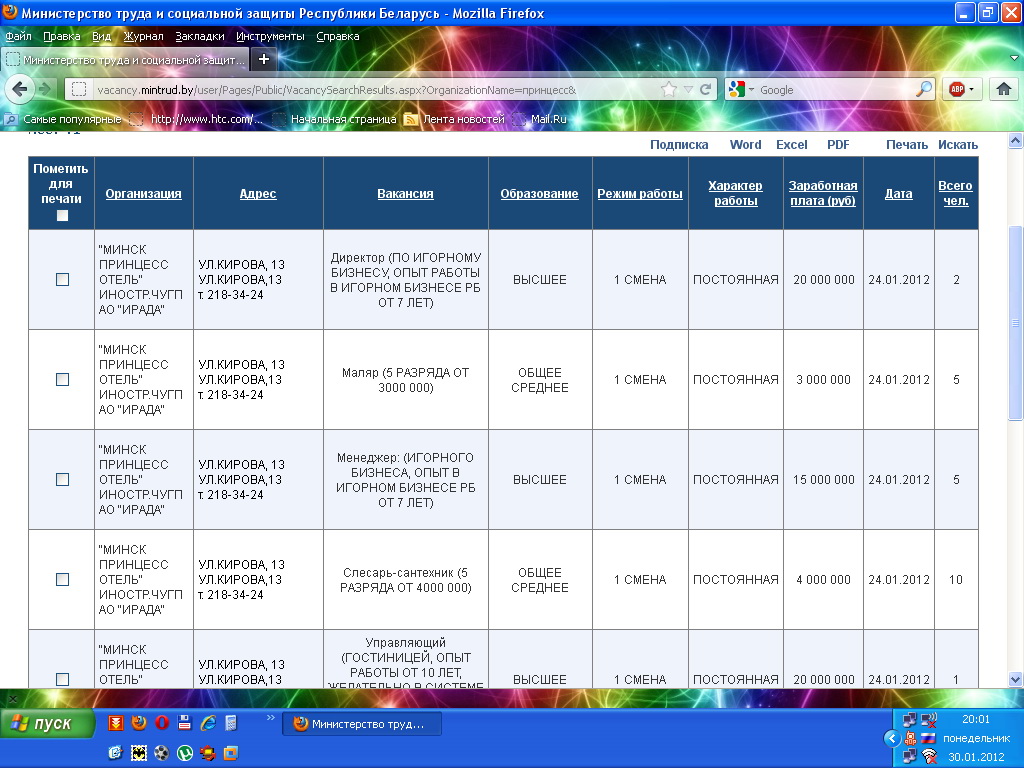This screenshot has height=768, width=1024.
Task: Sort table by Заработная плата column
Action: [823, 194]
